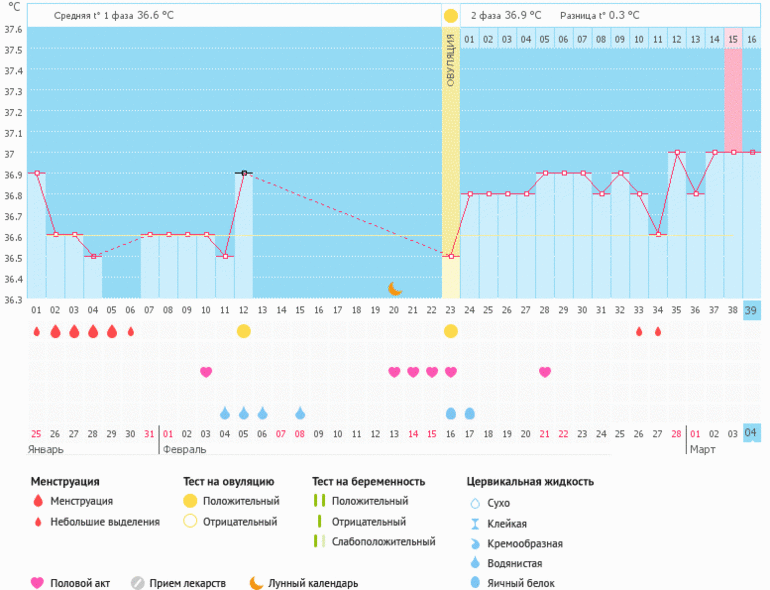Click the small spotting drop on day 33

(x=639, y=331)
